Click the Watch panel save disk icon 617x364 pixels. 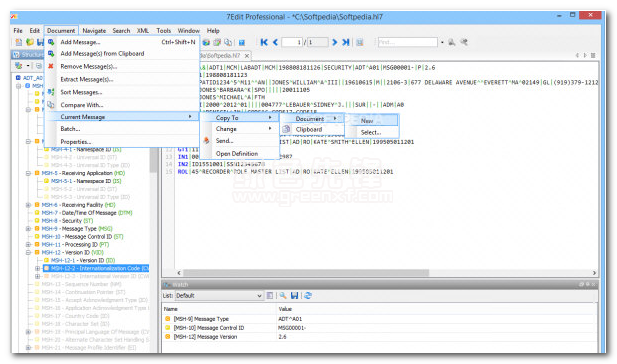click(x=294, y=296)
